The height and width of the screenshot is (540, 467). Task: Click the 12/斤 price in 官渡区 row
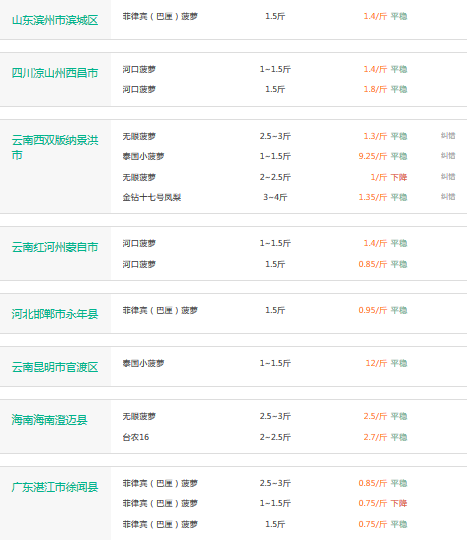click(x=376, y=363)
